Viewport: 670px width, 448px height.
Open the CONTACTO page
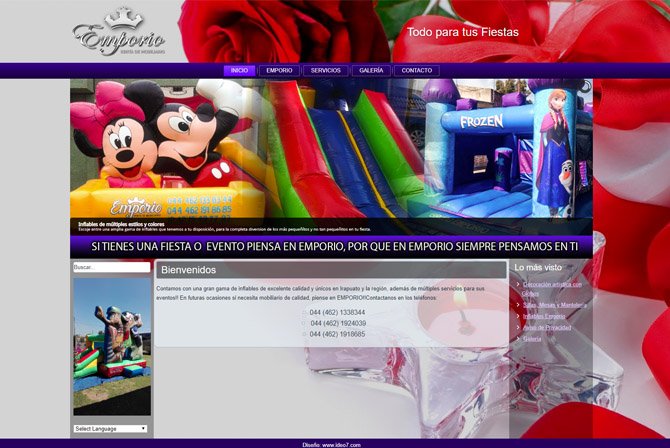(x=416, y=71)
